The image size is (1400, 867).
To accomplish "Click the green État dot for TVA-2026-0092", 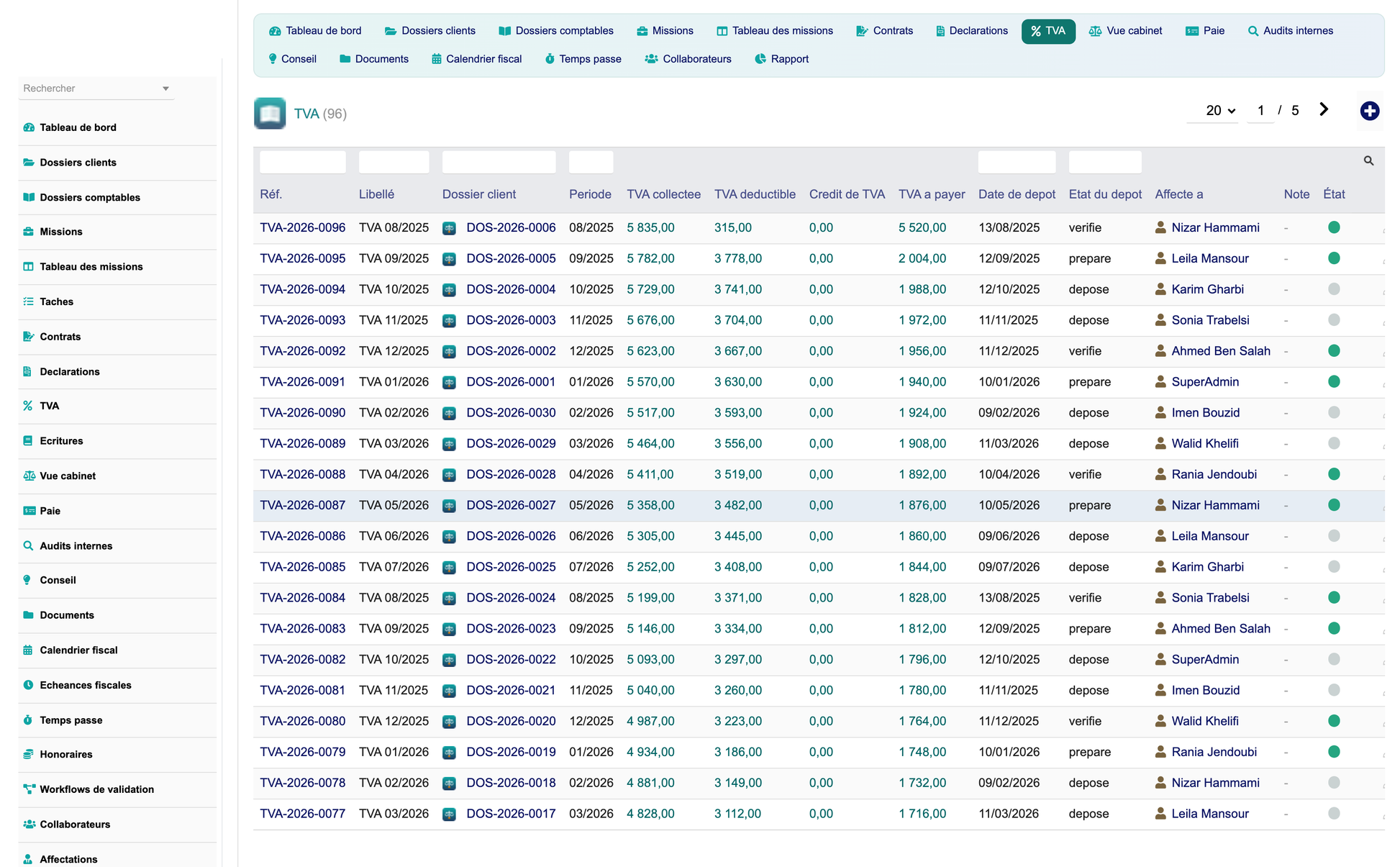I will [x=1334, y=351].
